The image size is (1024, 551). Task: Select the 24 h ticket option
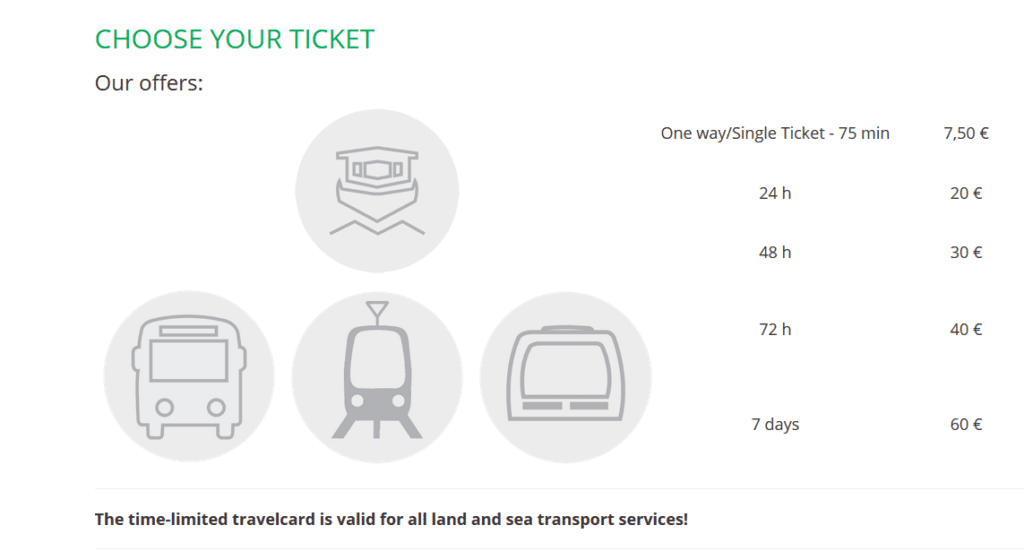775,193
